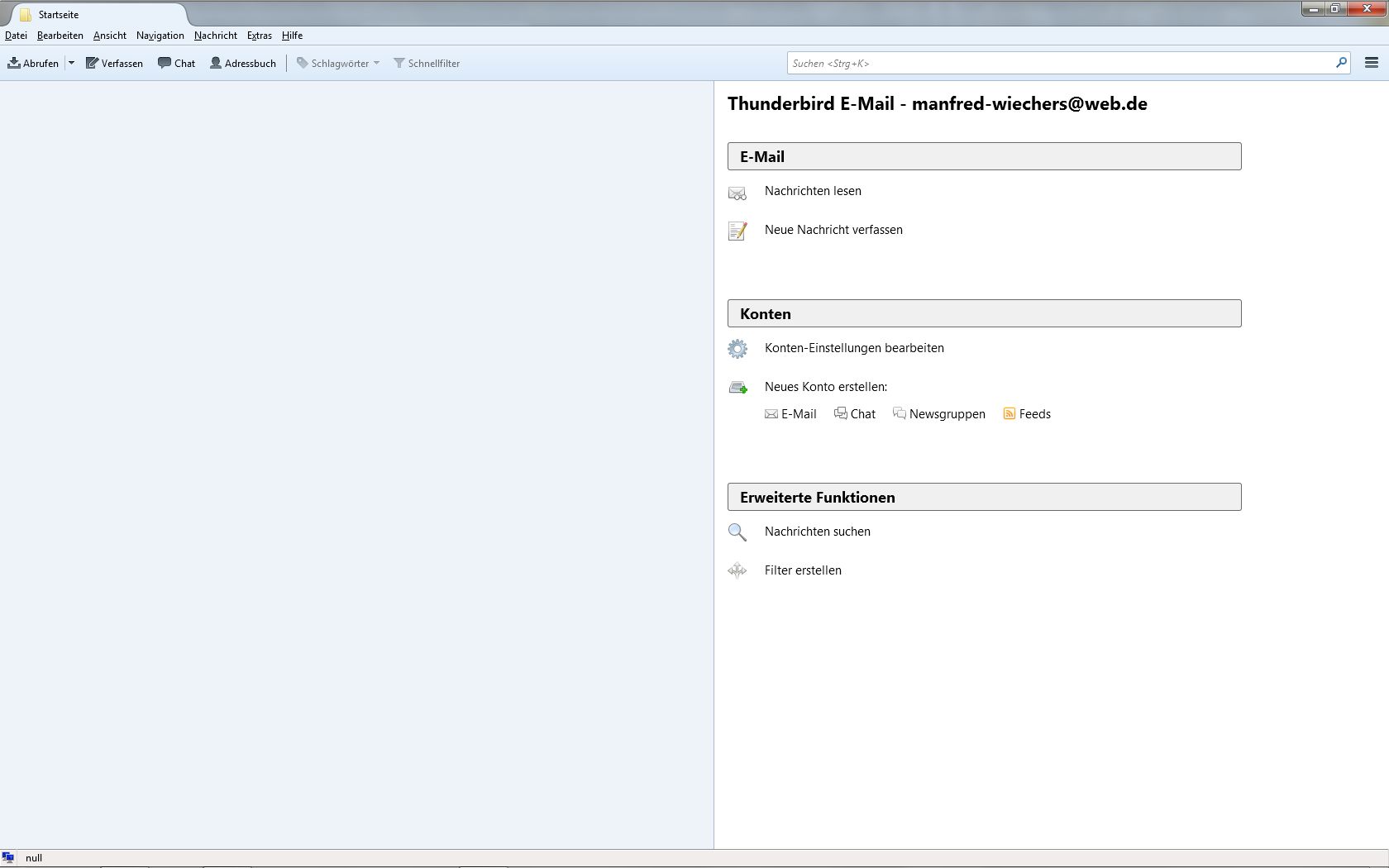
Task: Click Nachrichten lesen link
Action: point(813,191)
